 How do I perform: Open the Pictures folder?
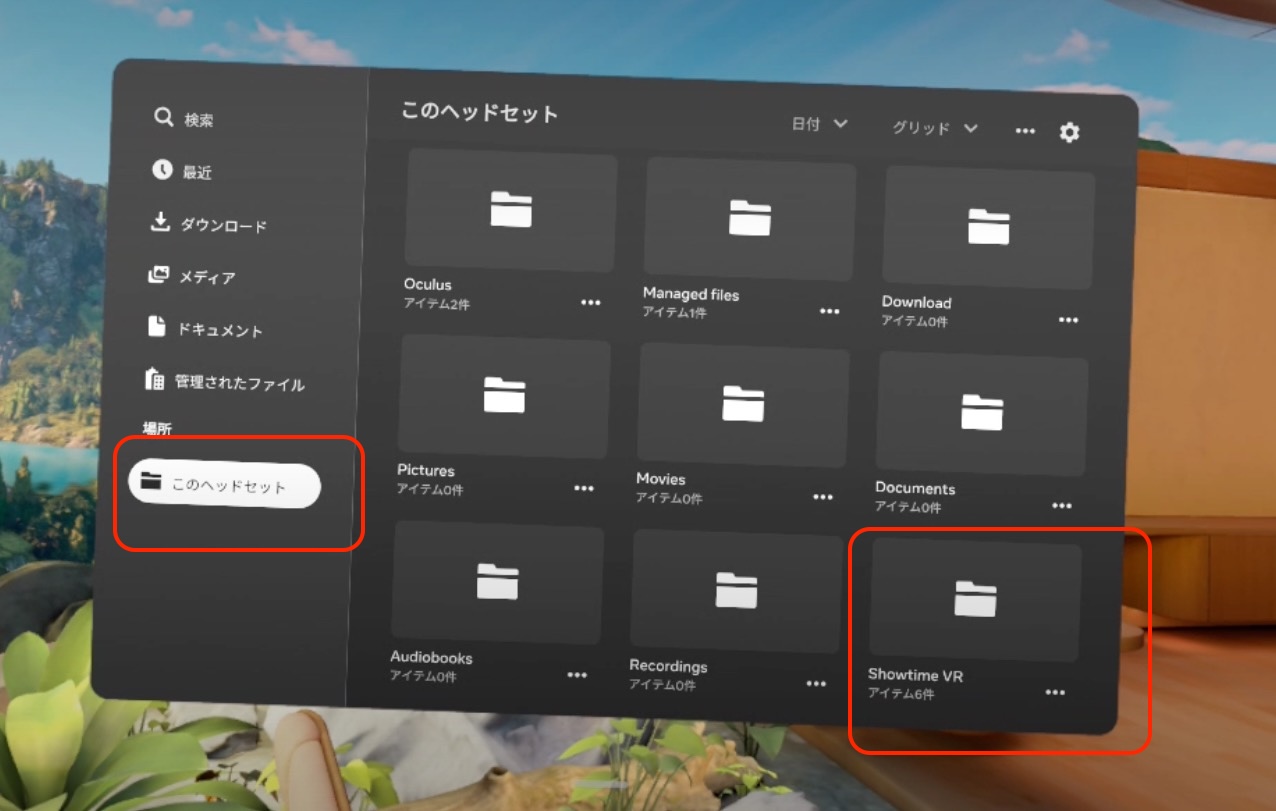[x=504, y=396]
